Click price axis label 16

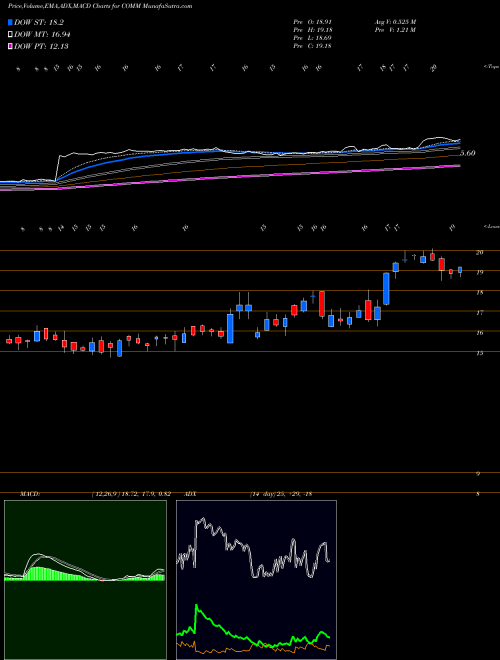point(479,333)
